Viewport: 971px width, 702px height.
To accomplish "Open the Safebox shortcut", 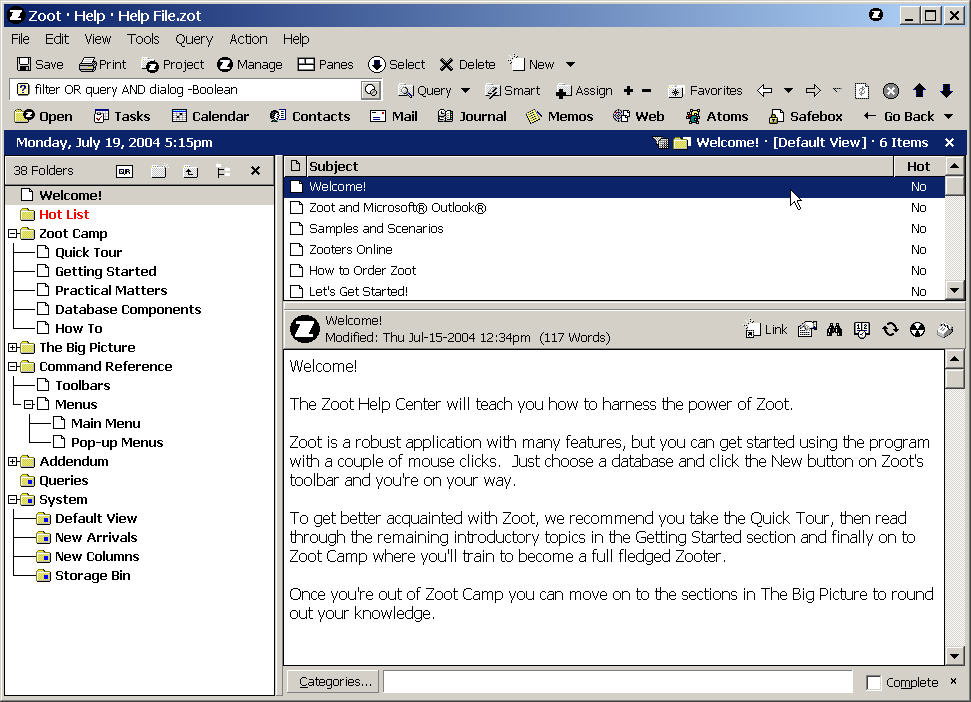I will click(805, 116).
